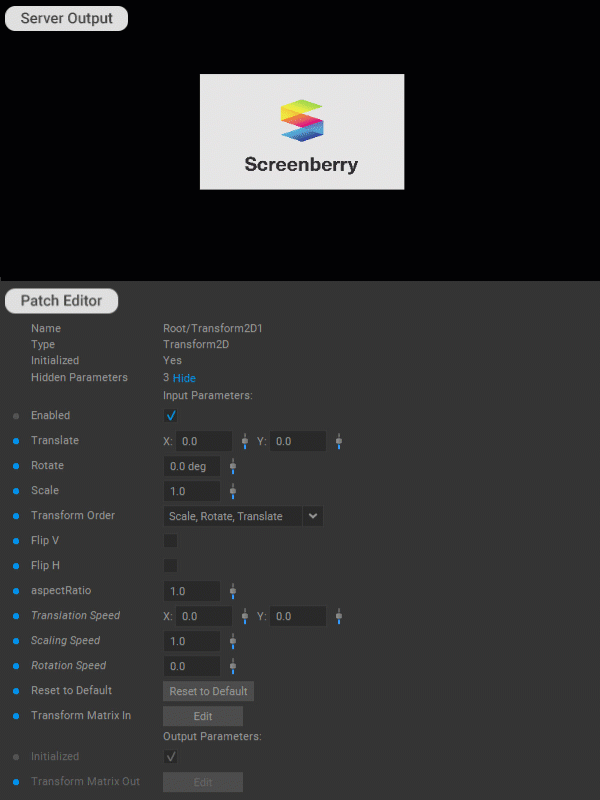Click the Patch Editor label button

[x=61, y=301]
